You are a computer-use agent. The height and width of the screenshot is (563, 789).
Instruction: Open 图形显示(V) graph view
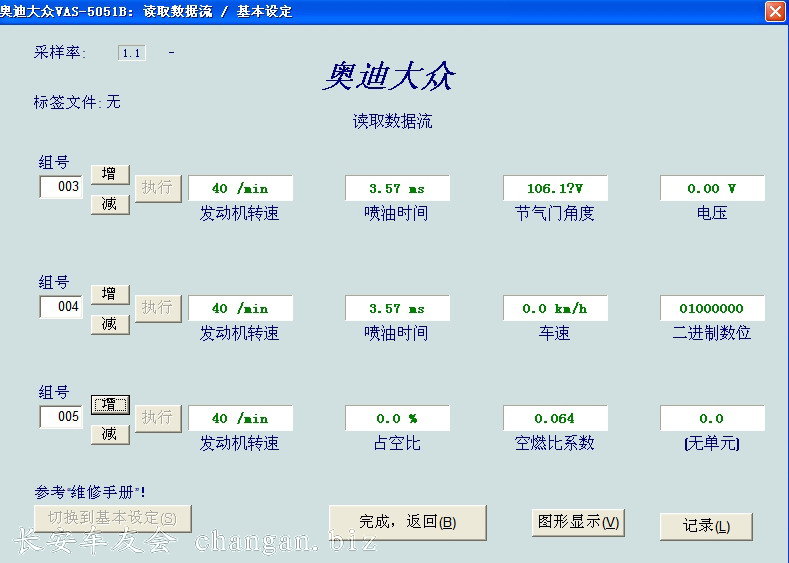pos(578,522)
